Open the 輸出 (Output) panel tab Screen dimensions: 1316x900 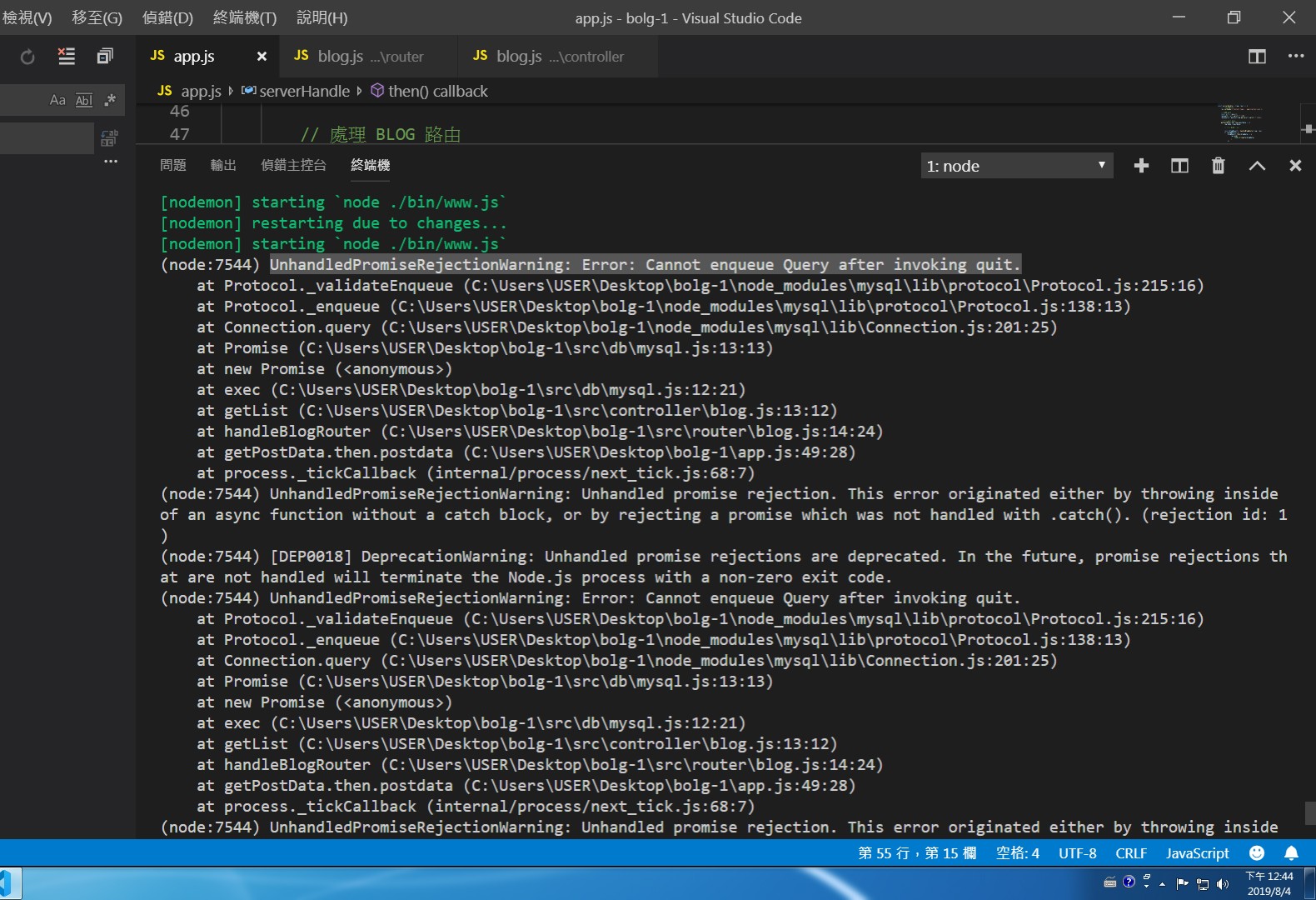(x=223, y=165)
